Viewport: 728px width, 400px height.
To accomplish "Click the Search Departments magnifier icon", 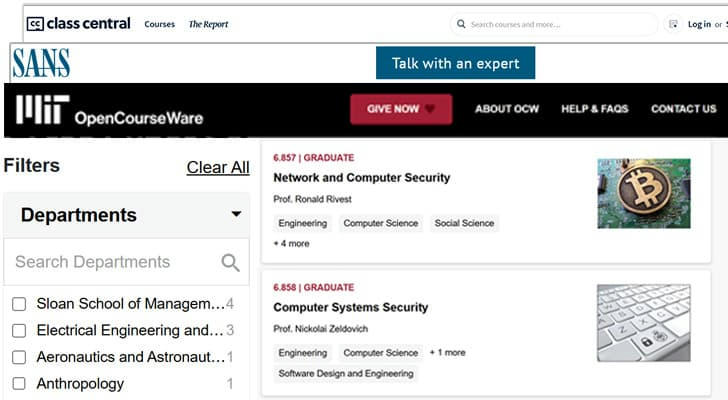I will point(230,262).
